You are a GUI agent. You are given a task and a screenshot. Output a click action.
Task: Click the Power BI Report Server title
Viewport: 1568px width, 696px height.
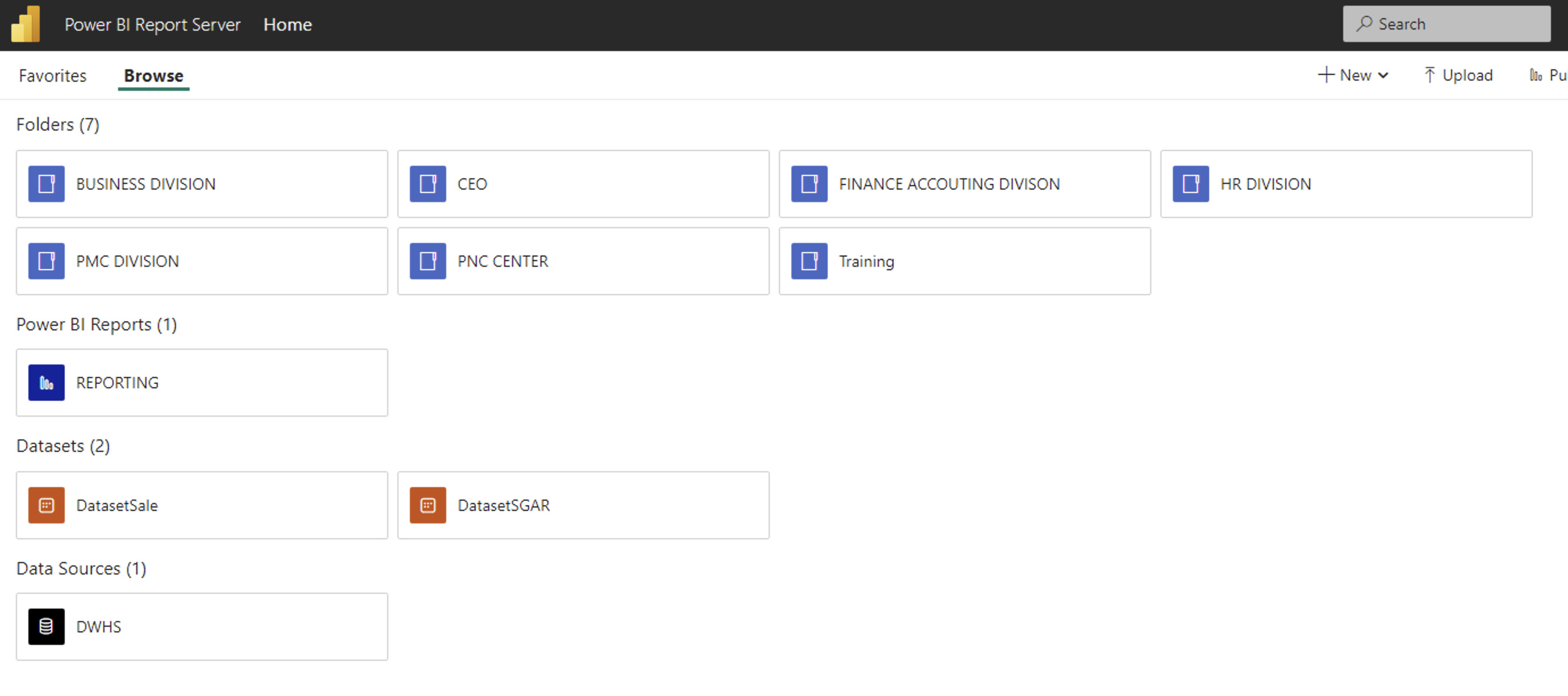(x=152, y=24)
